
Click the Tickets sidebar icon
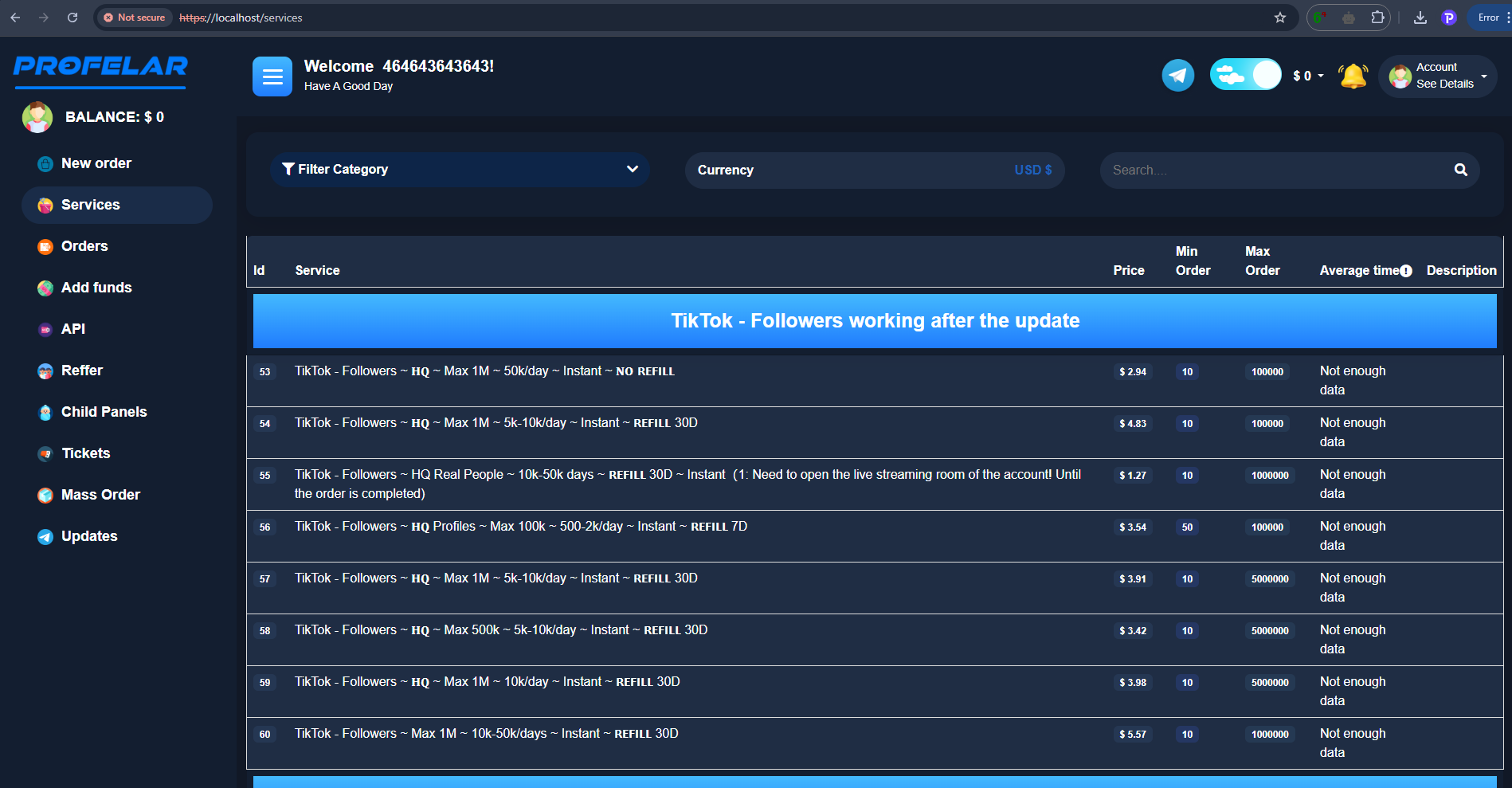(x=45, y=454)
